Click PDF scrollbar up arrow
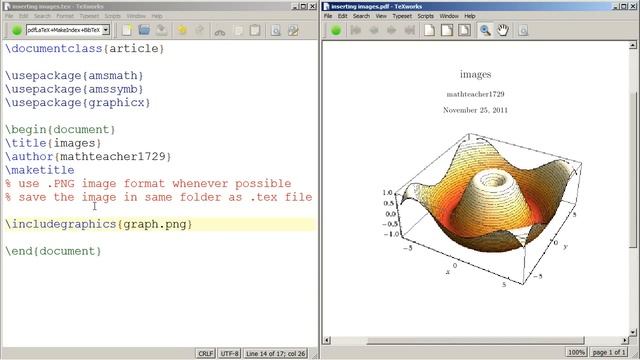The image size is (640, 360). 633,45
